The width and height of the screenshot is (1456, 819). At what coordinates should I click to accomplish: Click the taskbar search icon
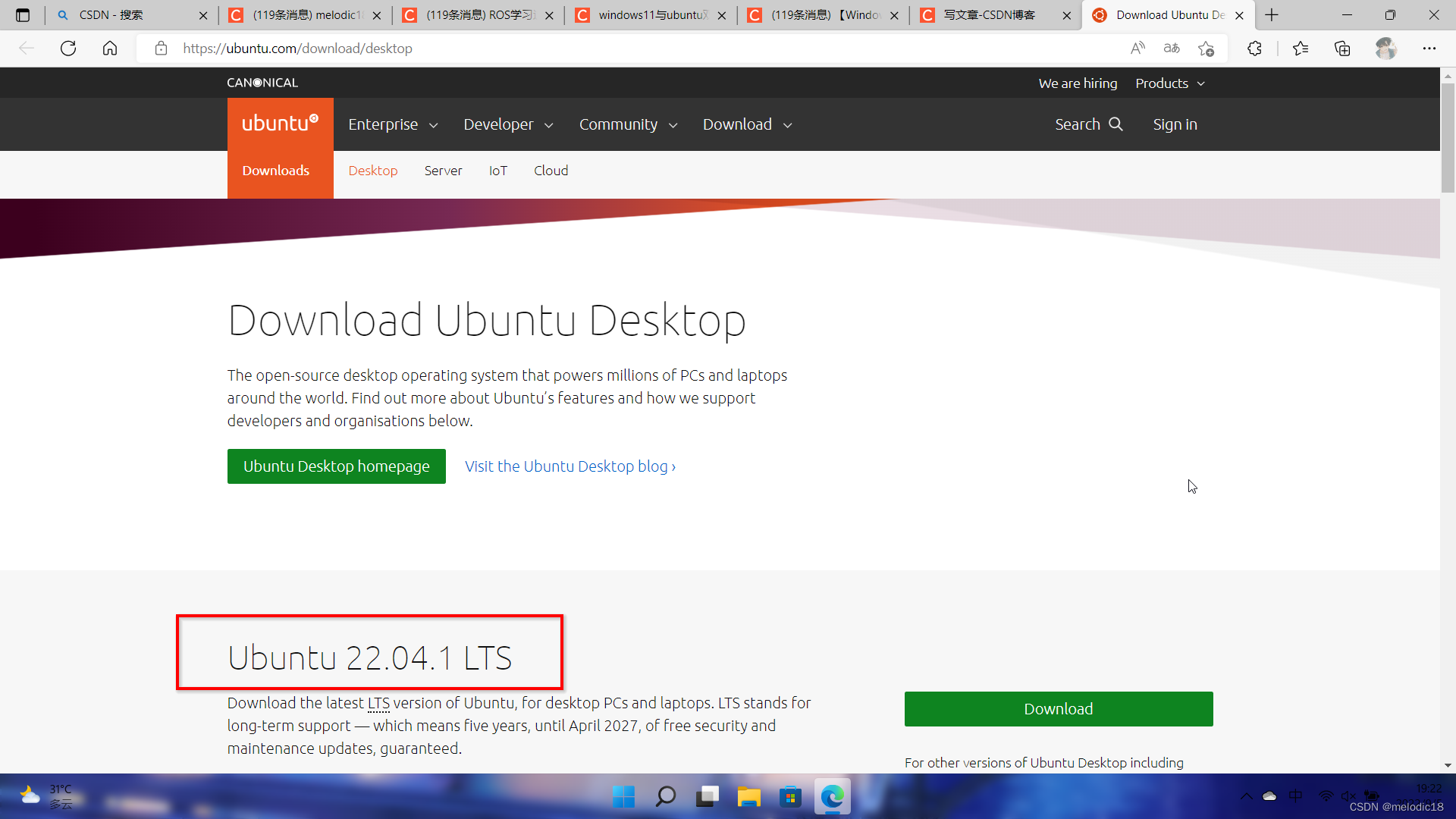tap(665, 796)
